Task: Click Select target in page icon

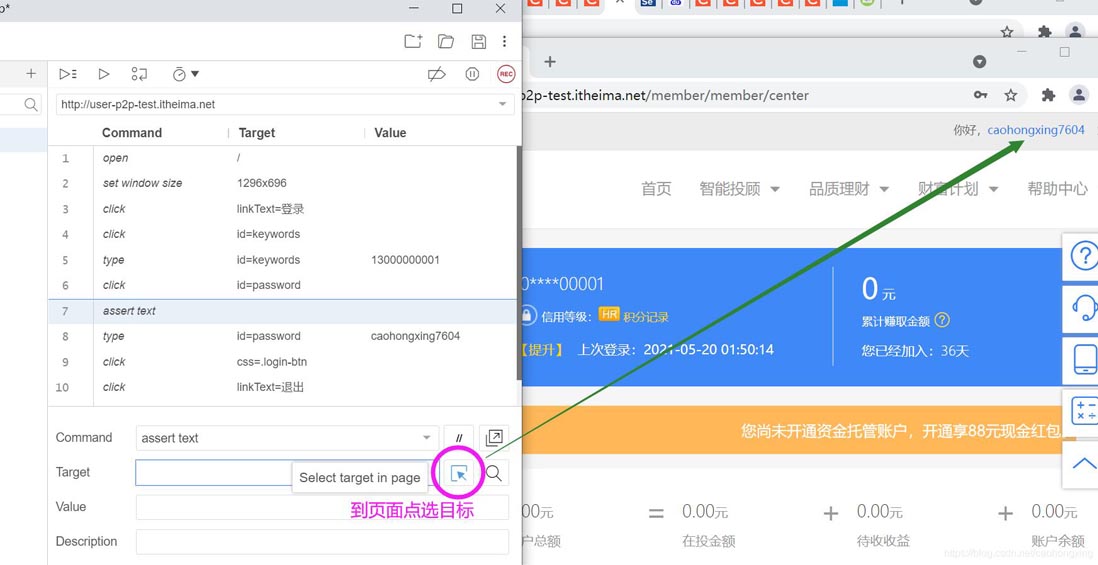Action: click(459, 474)
